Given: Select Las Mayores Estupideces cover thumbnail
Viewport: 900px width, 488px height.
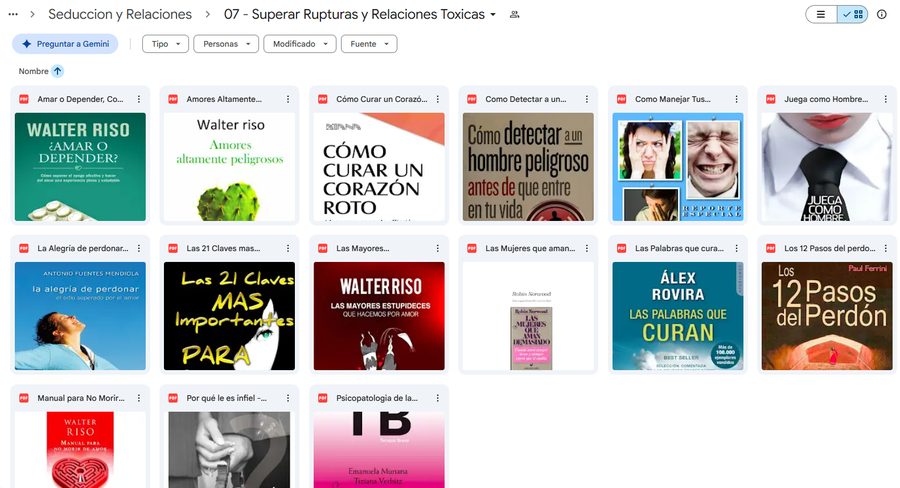Looking at the screenshot, I should 379,316.
